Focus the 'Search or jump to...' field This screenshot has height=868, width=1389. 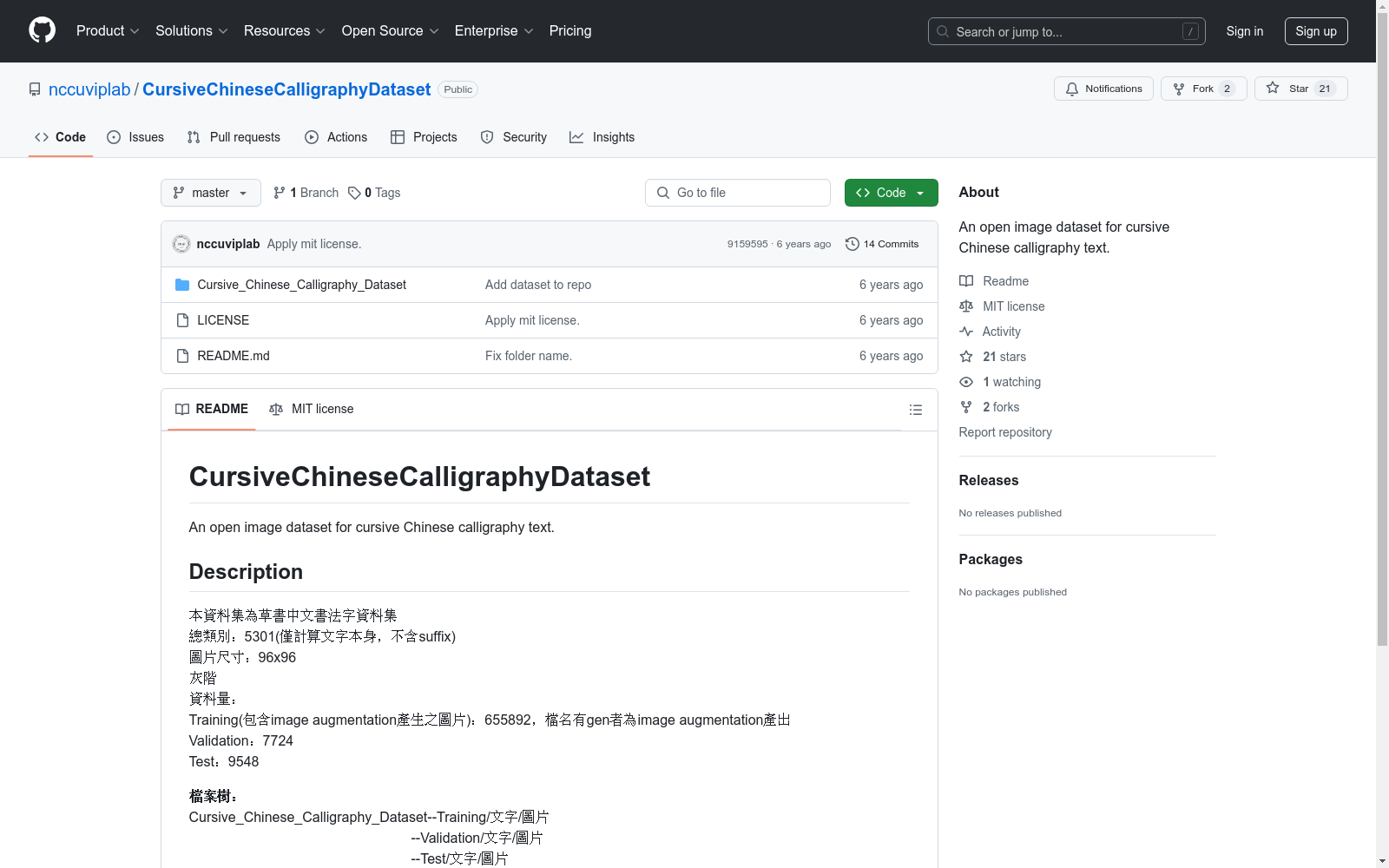[x=1067, y=31]
